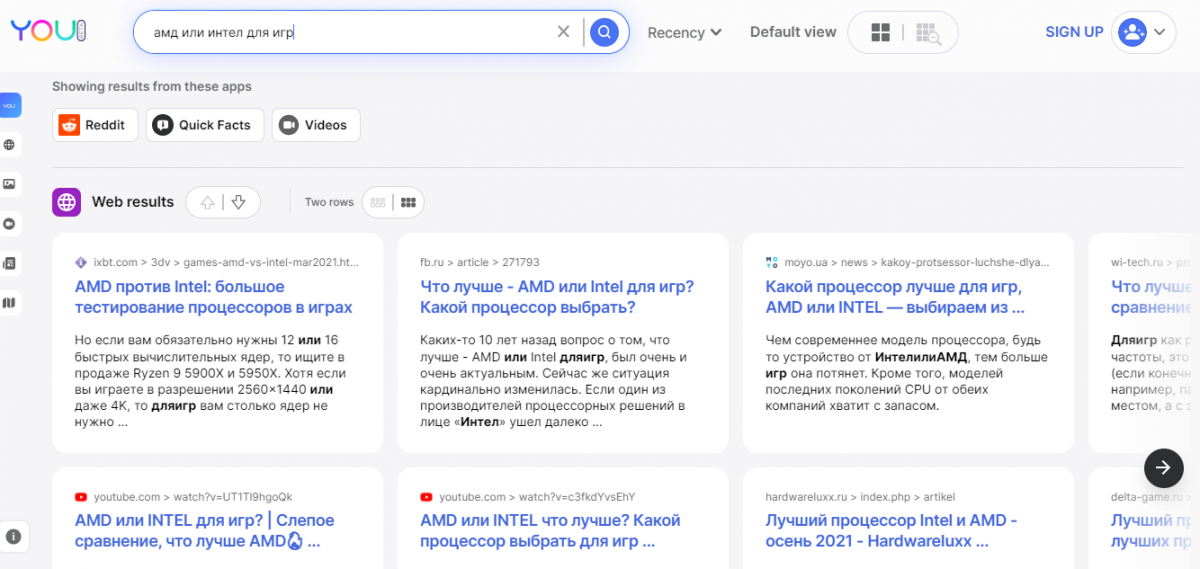Click moyo.ua > news breadcrumb
The height and width of the screenshot is (569, 1200).
[917, 262]
